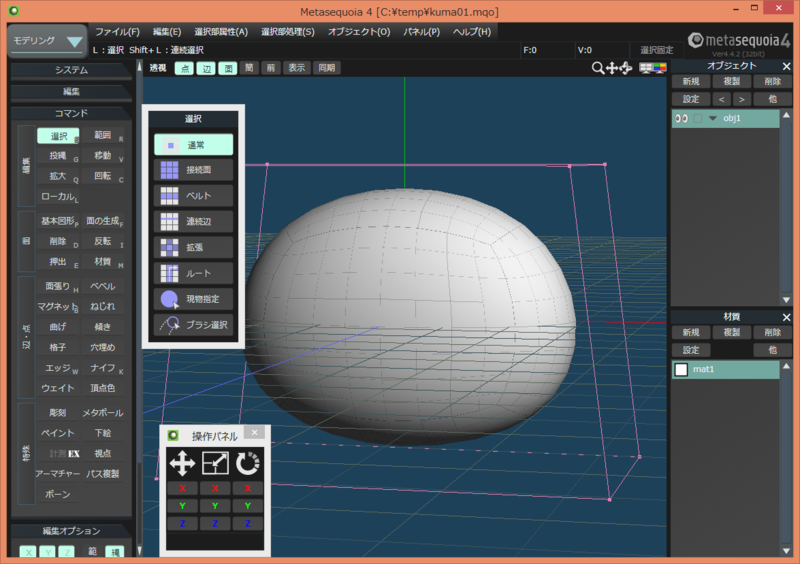Open the オブジェクト(O) menu
This screenshot has width=800, height=564.
(x=359, y=32)
